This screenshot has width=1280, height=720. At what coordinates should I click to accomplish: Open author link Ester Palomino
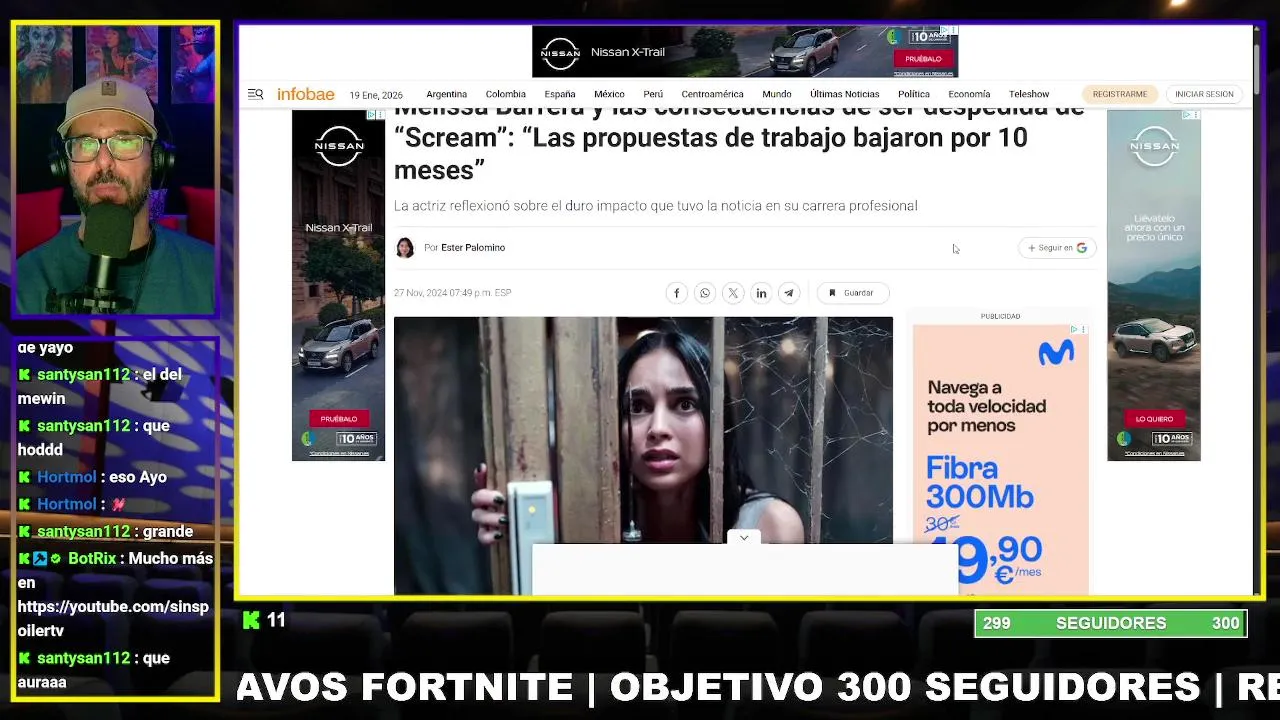pos(473,248)
